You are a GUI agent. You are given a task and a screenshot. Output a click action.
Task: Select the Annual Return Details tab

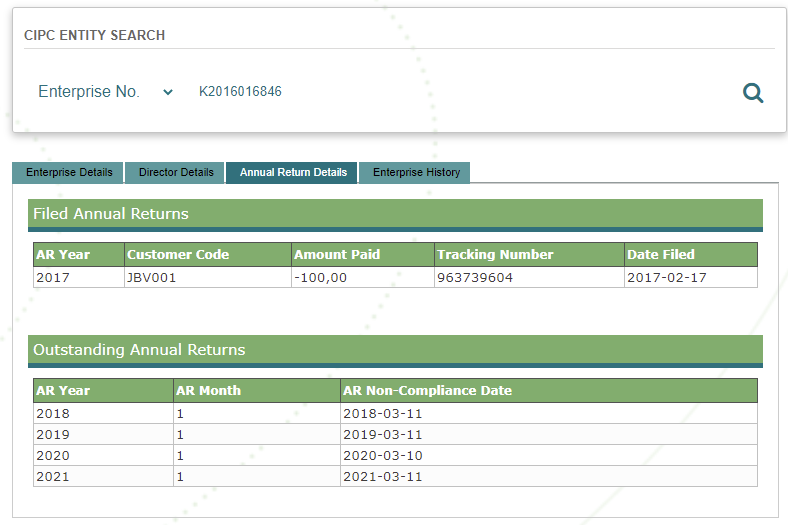pyautogui.click(x=293, y=172)
